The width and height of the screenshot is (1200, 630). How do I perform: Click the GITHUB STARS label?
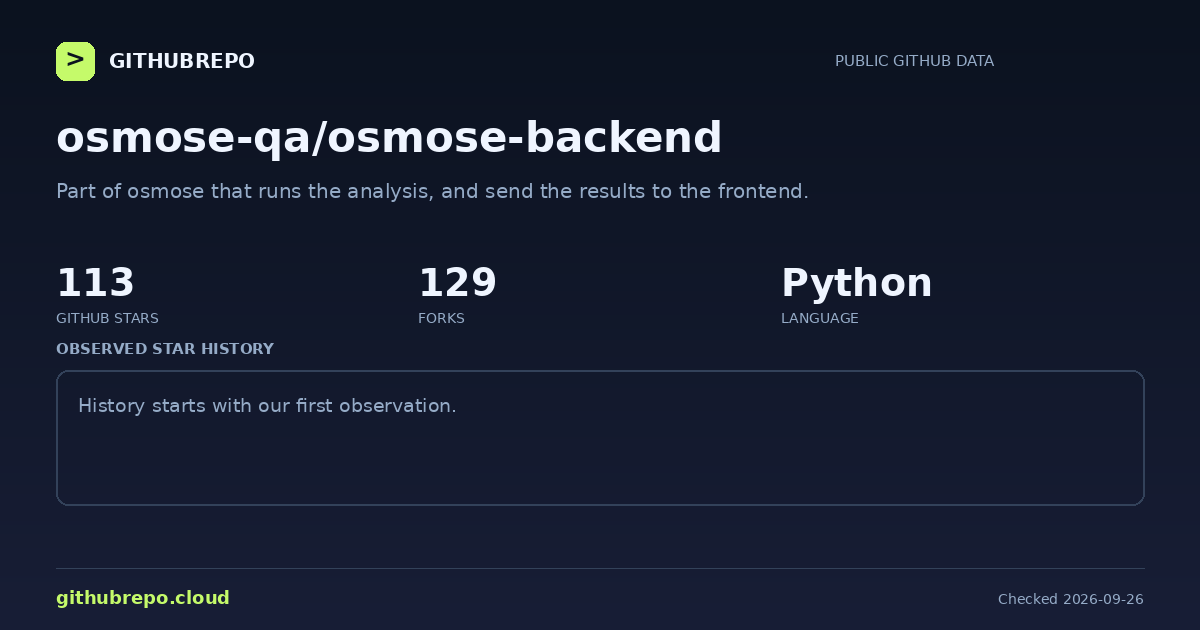(107, 318)
